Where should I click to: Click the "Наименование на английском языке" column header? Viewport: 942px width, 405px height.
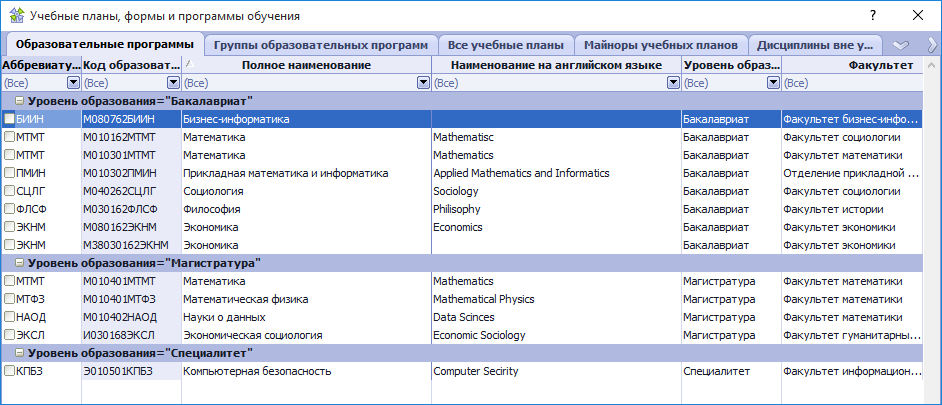pyautogui.click(x=556, y=65)
